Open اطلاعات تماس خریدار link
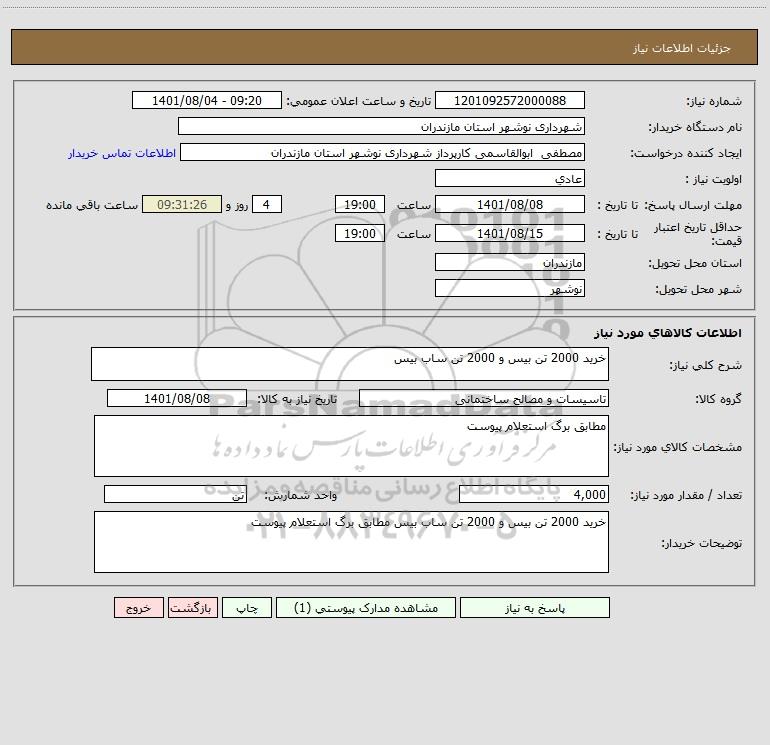This screenshot has height=745, width=770. (122, 153)
